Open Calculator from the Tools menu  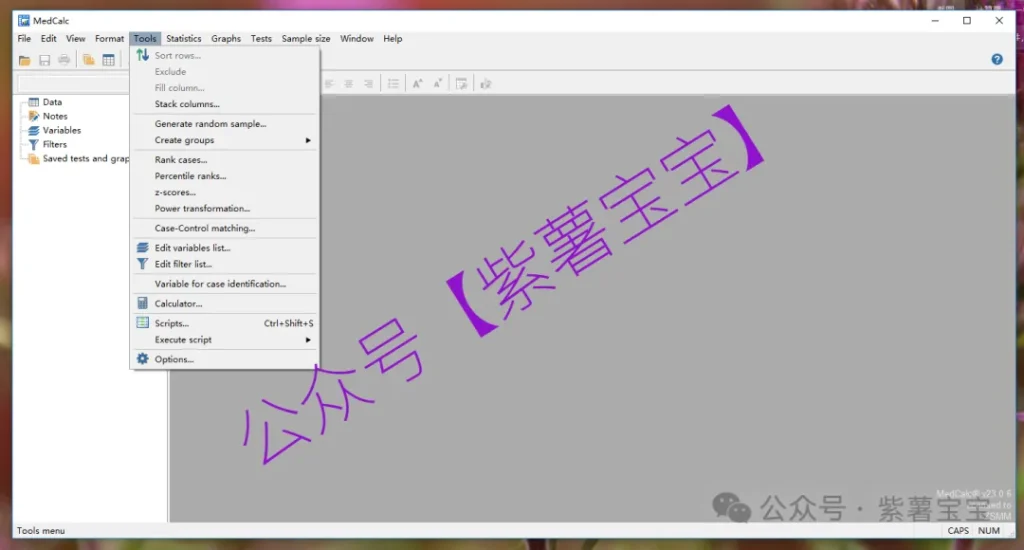[178, 304]
